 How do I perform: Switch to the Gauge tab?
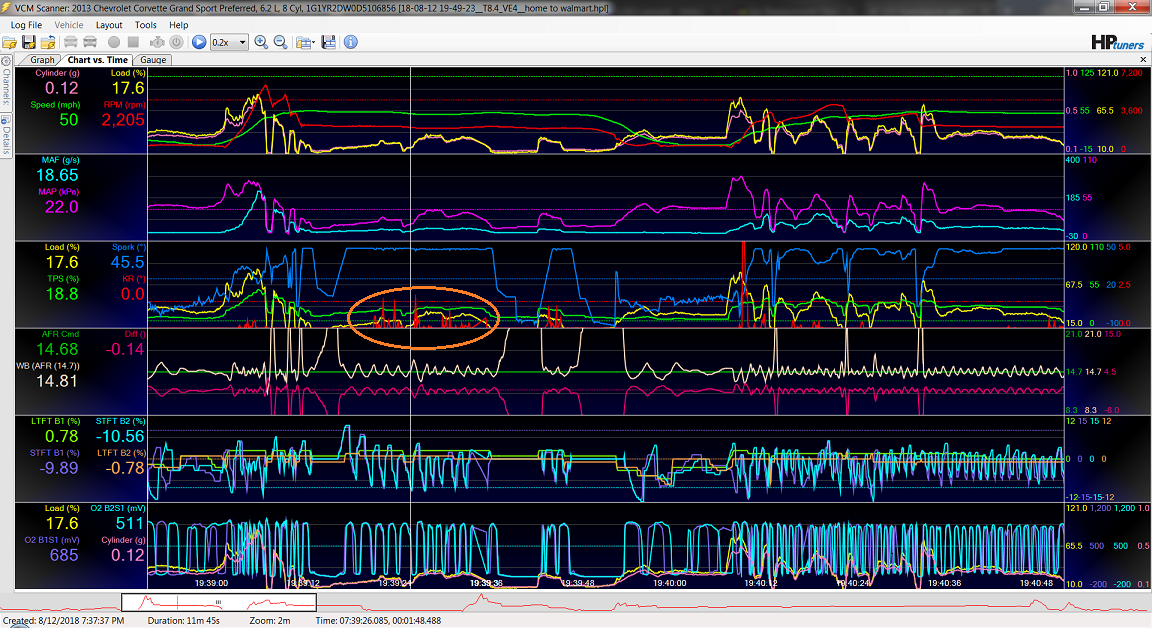[152, 60]
